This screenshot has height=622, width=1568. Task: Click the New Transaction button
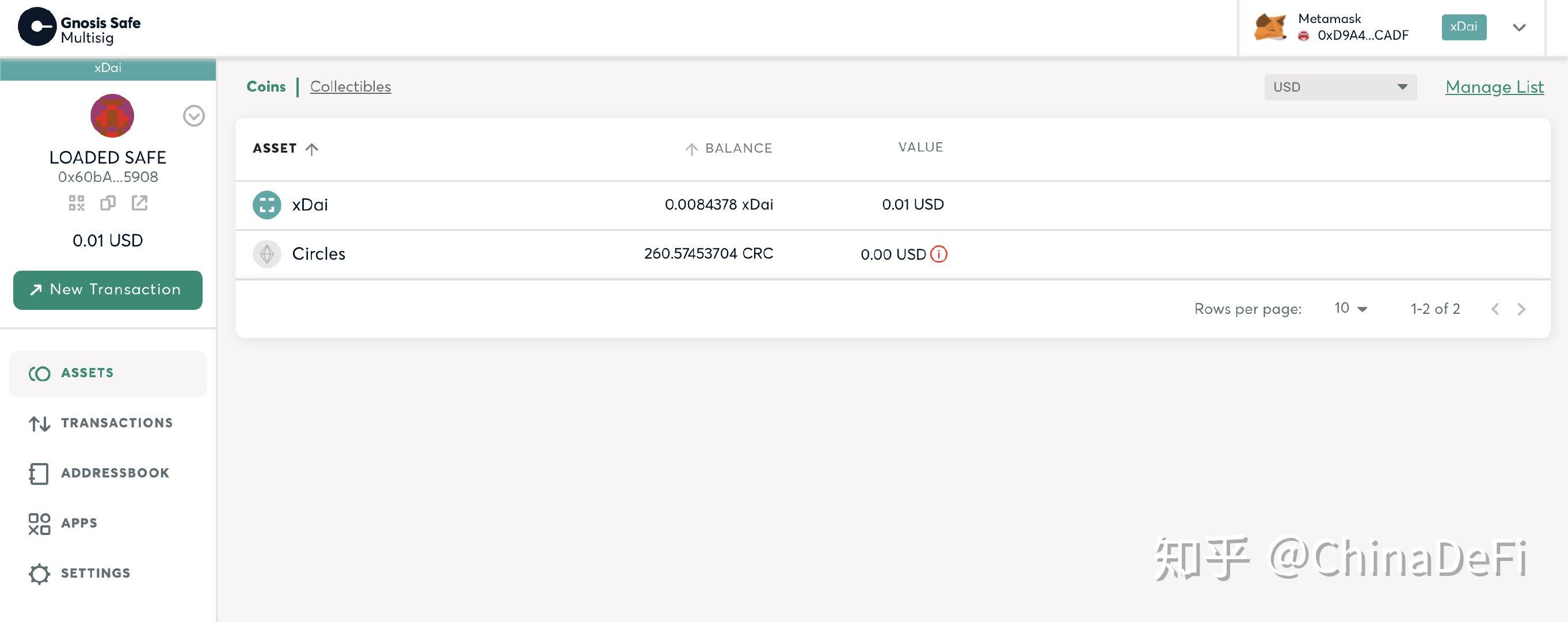click(x=107, y=289)
